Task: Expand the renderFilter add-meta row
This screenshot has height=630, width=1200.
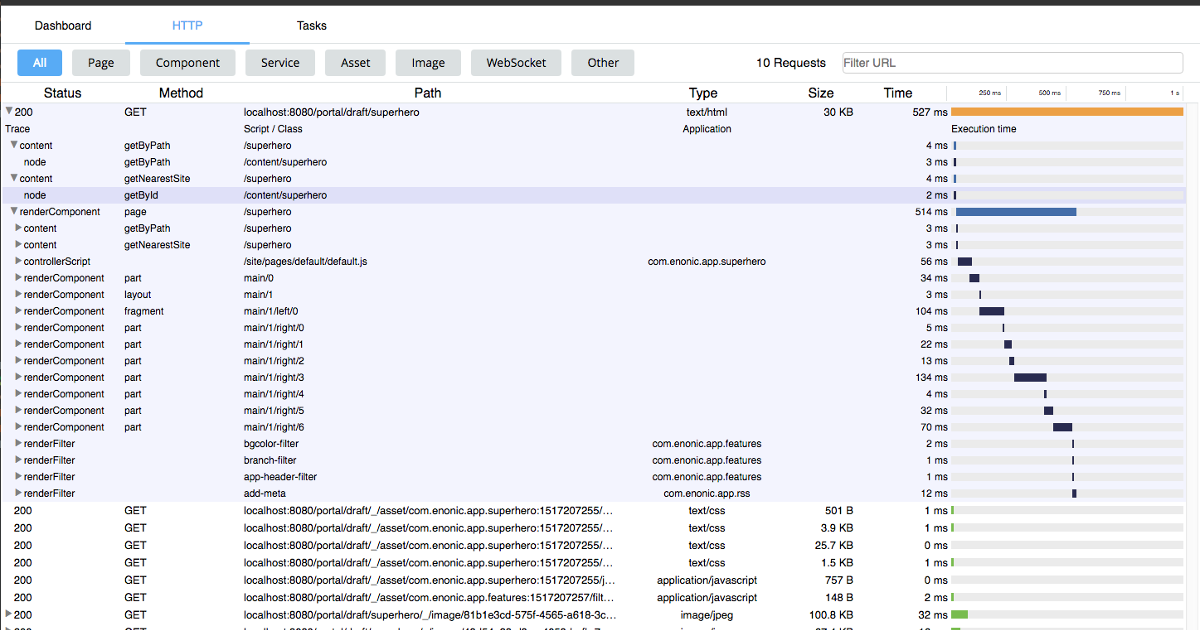Action: tap(18, 493)
